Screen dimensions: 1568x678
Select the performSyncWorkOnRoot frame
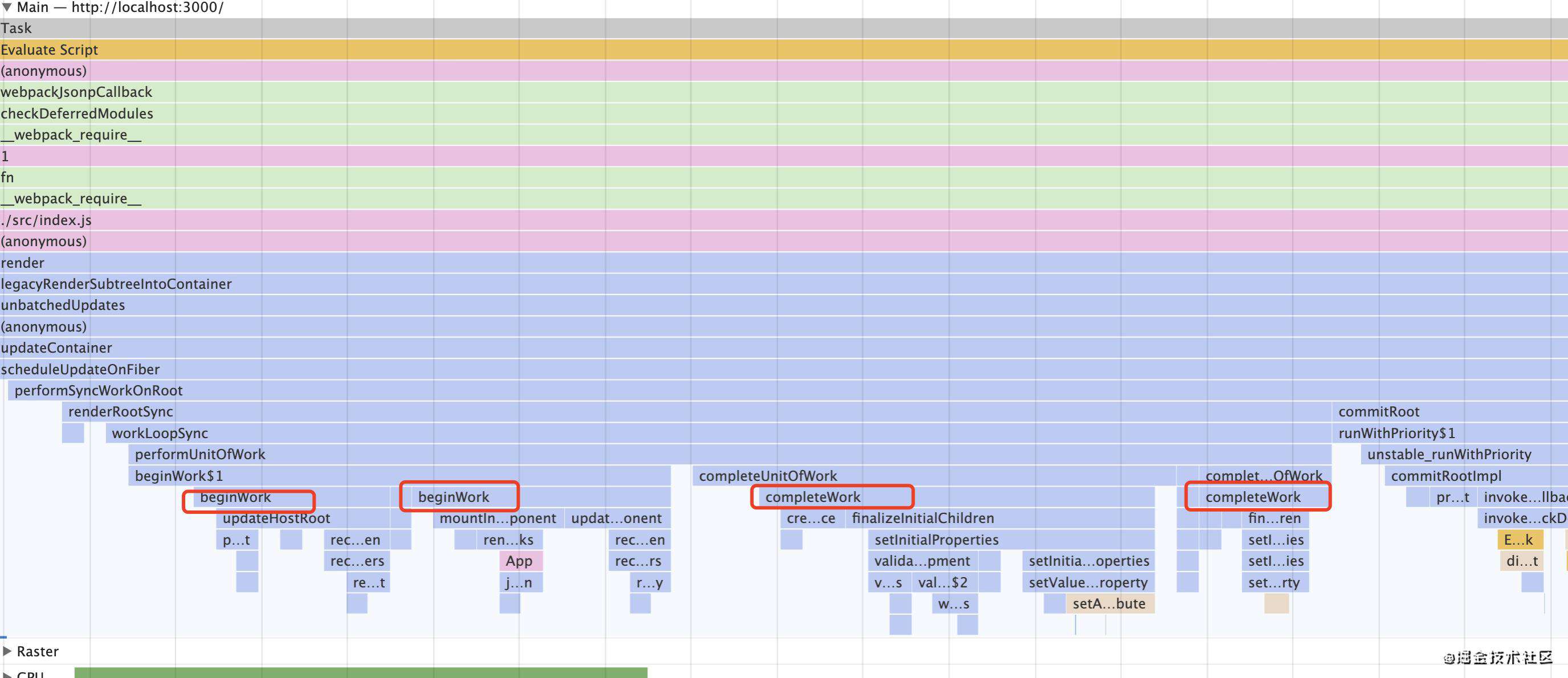click(x=787, y=391)
